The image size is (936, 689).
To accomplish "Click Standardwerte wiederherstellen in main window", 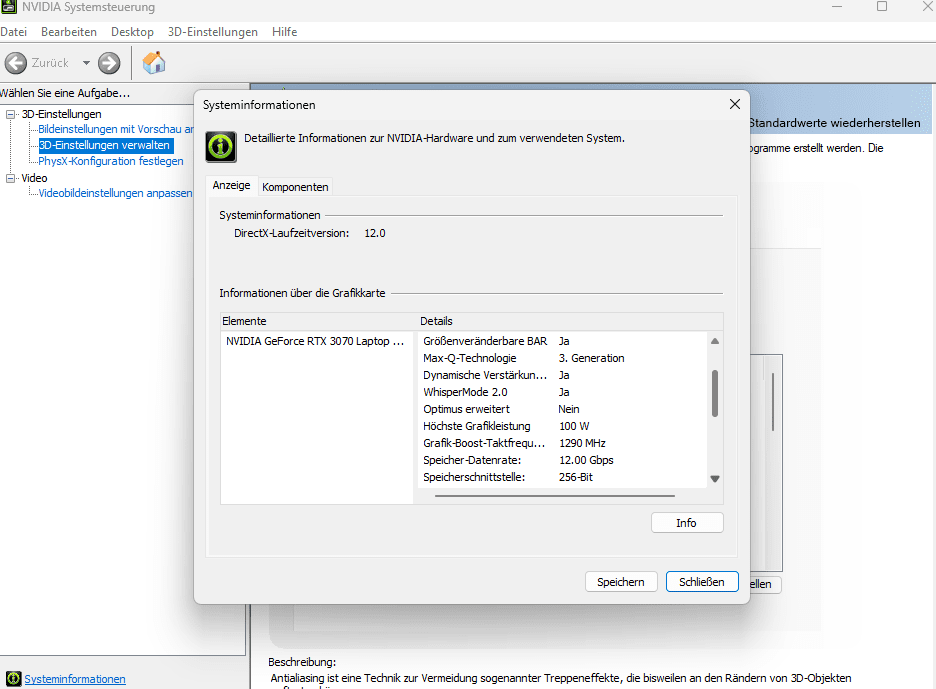I will pyautogui.click(x=834, y=123).
